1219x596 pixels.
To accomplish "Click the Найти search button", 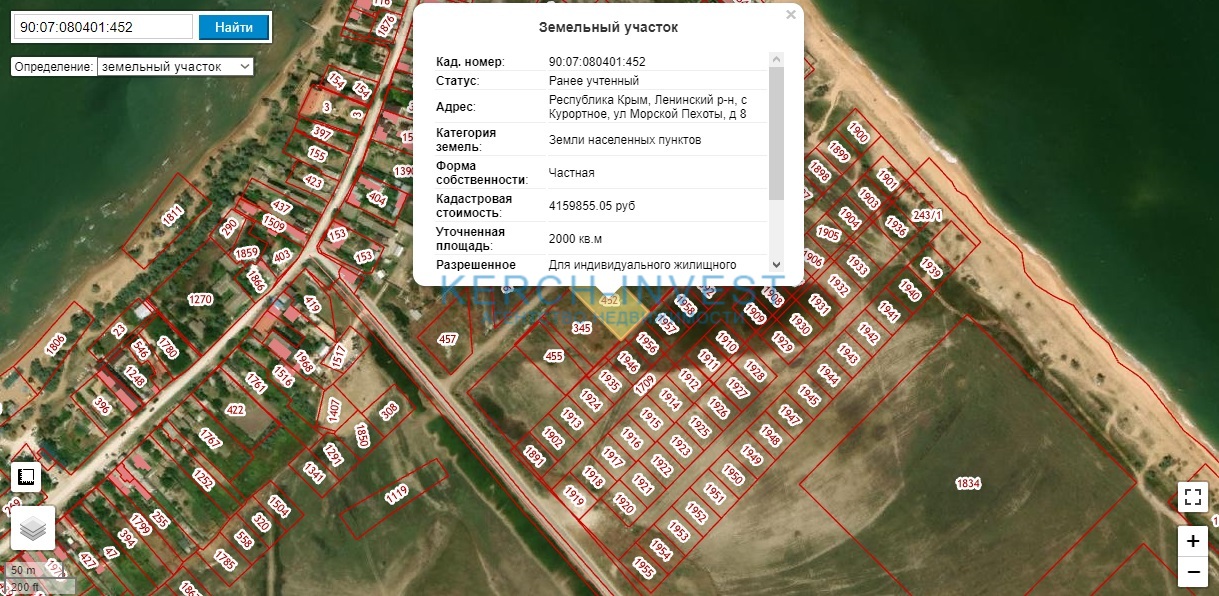I will (234, 27).
